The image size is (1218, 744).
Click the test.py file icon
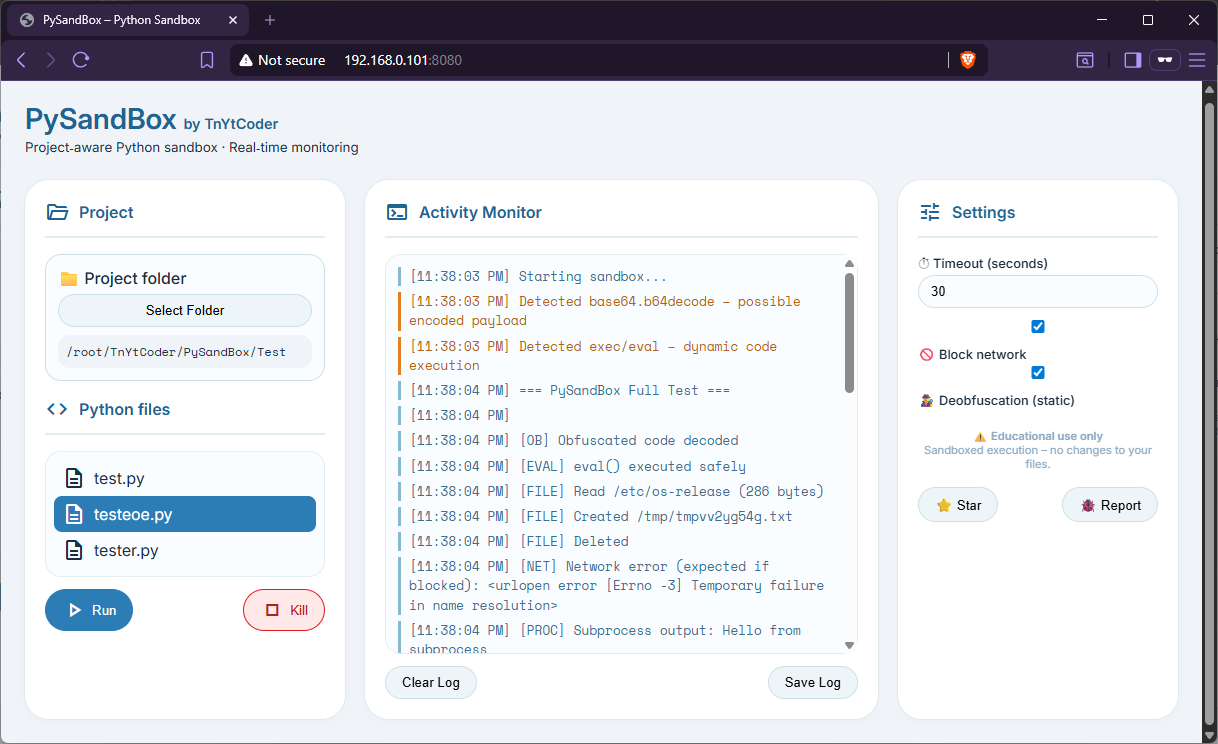(73, 478)
